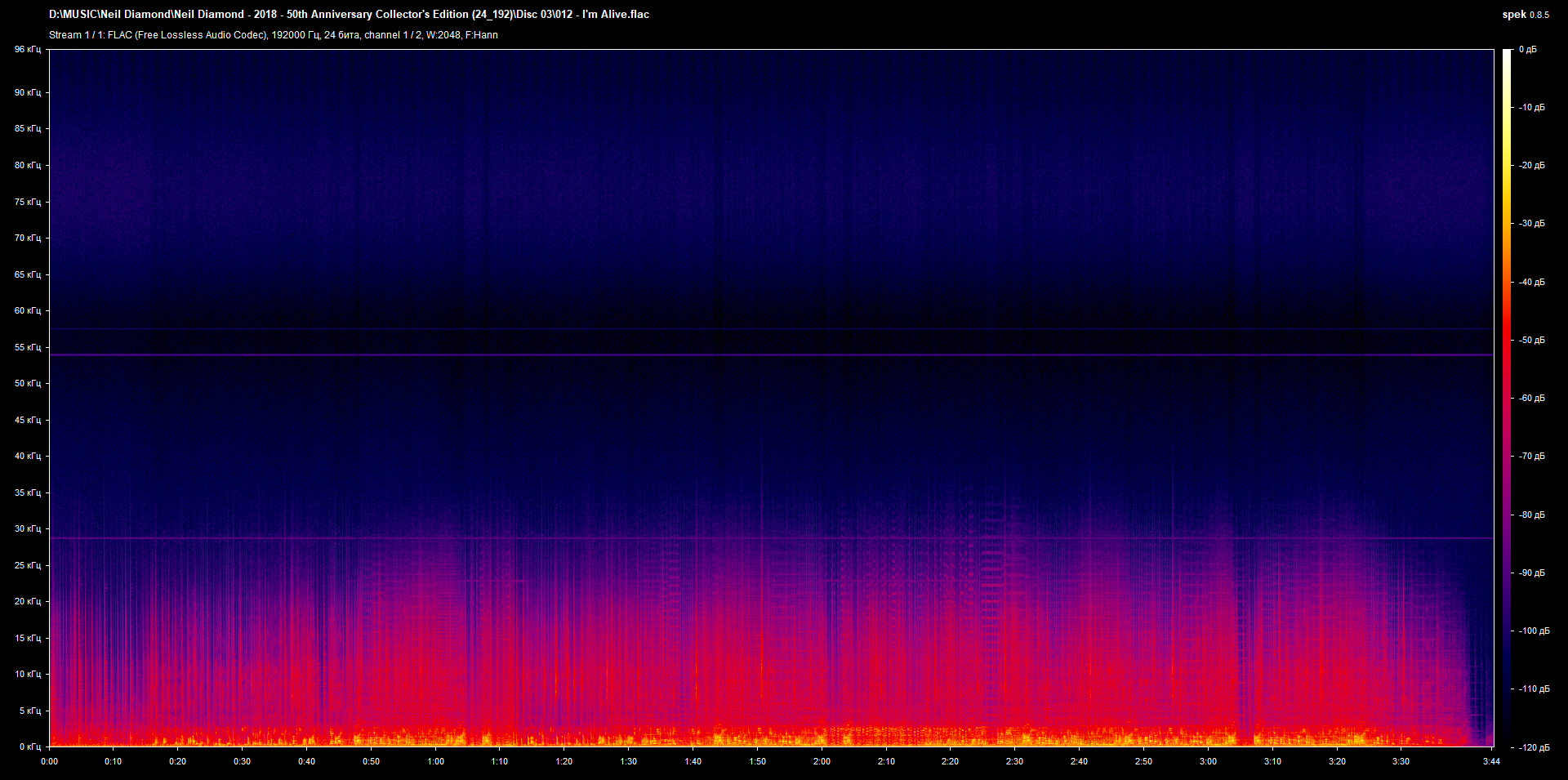Click the 96 кГц frequency label
This screenshot has height=780, width=1568.
click(27, 50)
